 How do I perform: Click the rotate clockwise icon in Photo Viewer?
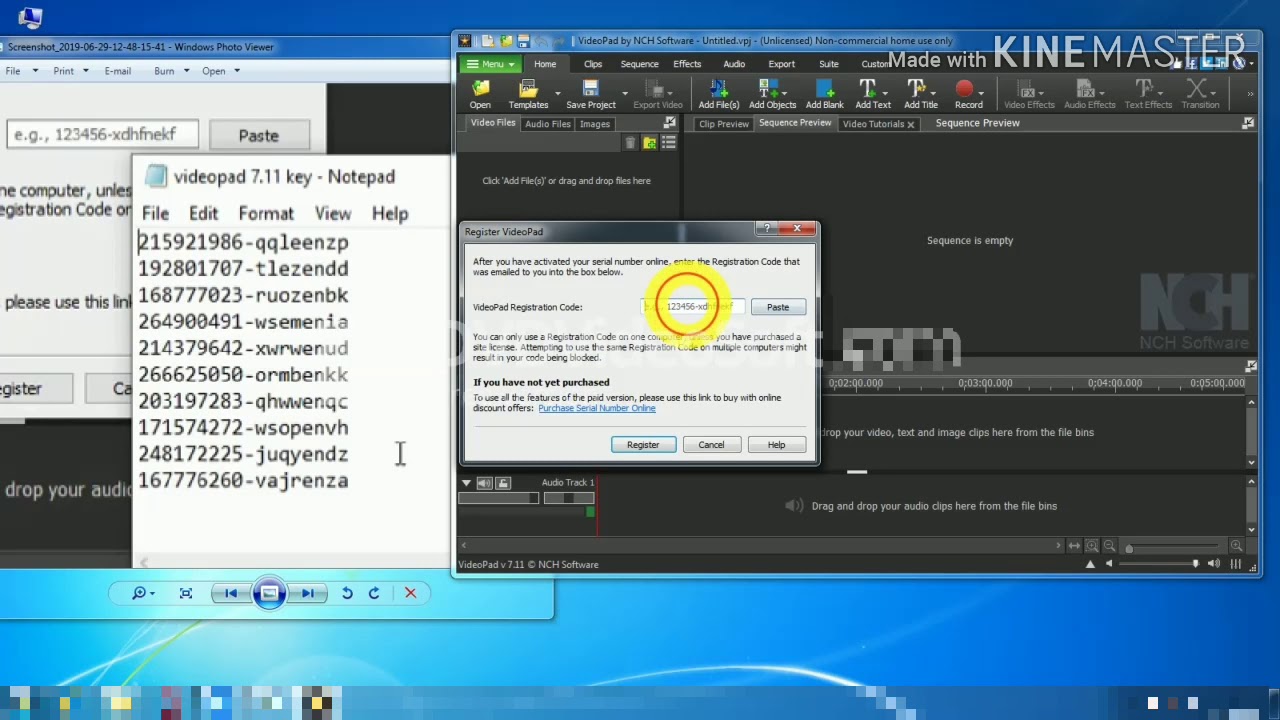374,593
